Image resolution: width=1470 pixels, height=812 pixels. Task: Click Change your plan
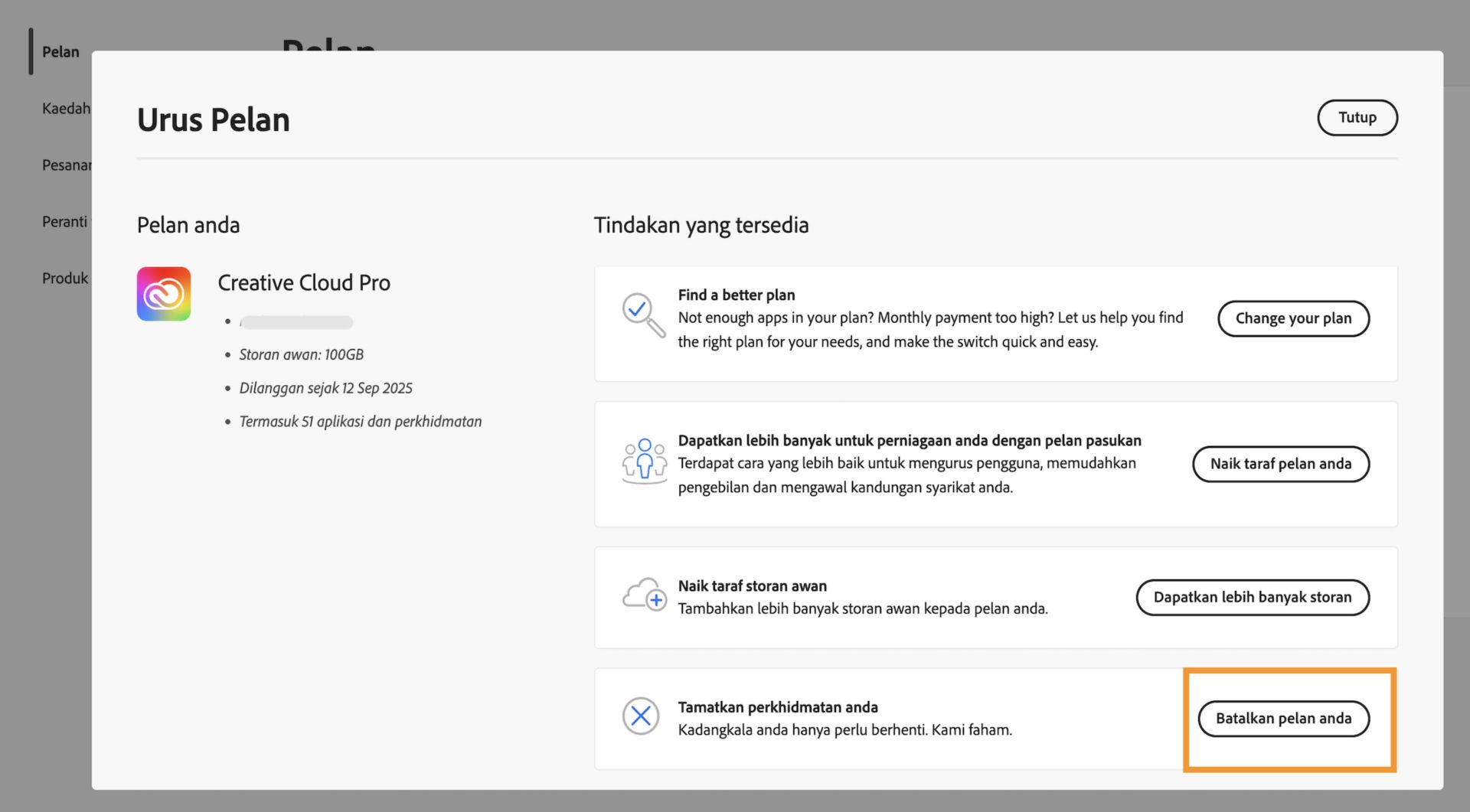[x=1293, y=318]
